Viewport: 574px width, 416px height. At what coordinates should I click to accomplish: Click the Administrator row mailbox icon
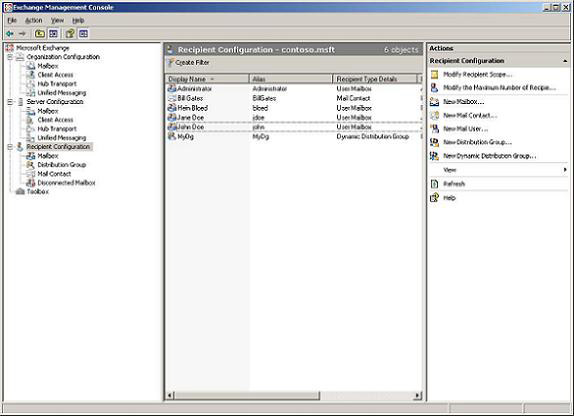coord(172,89)
